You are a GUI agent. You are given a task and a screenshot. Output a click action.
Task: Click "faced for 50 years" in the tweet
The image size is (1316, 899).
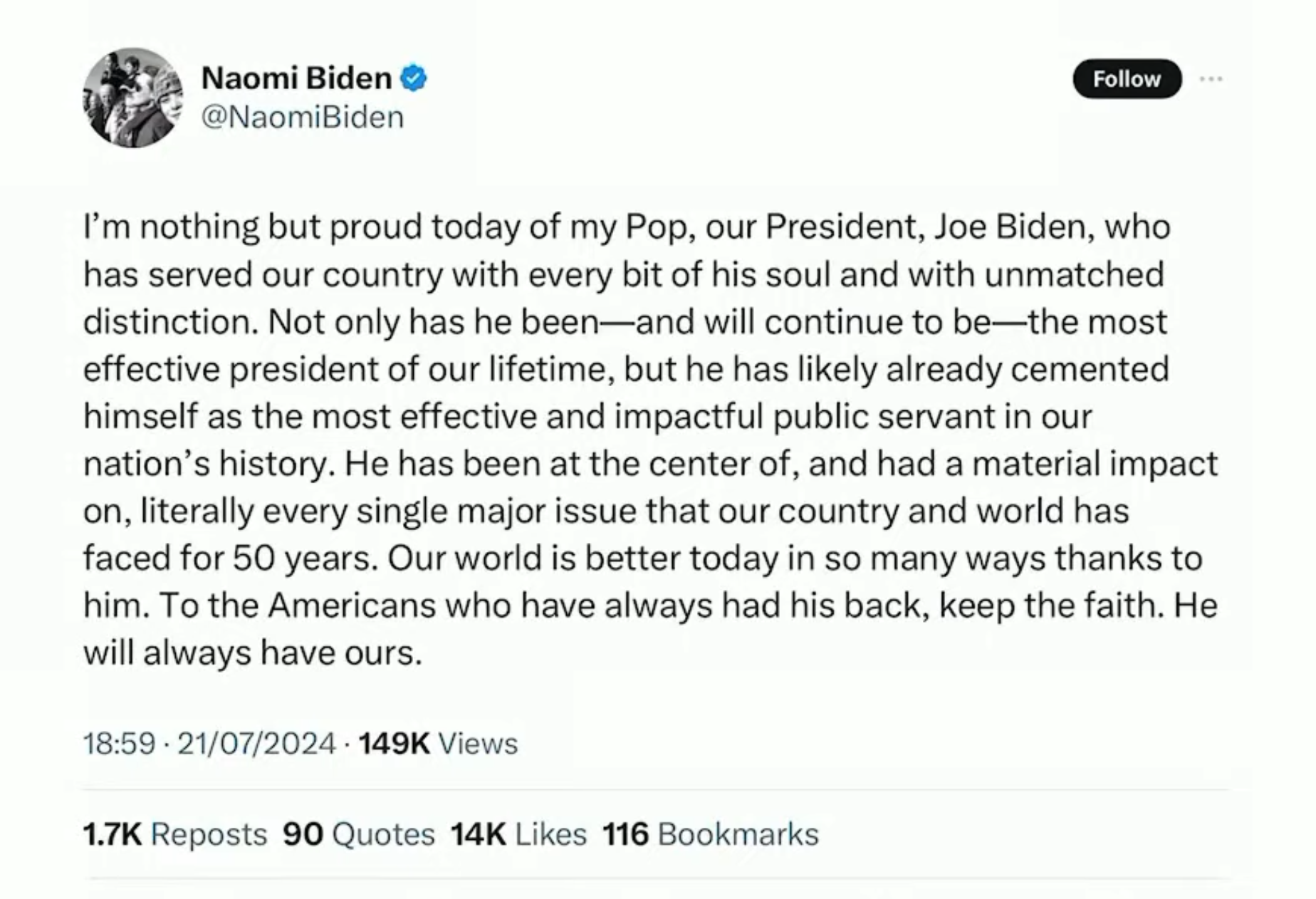click(229, 558)
